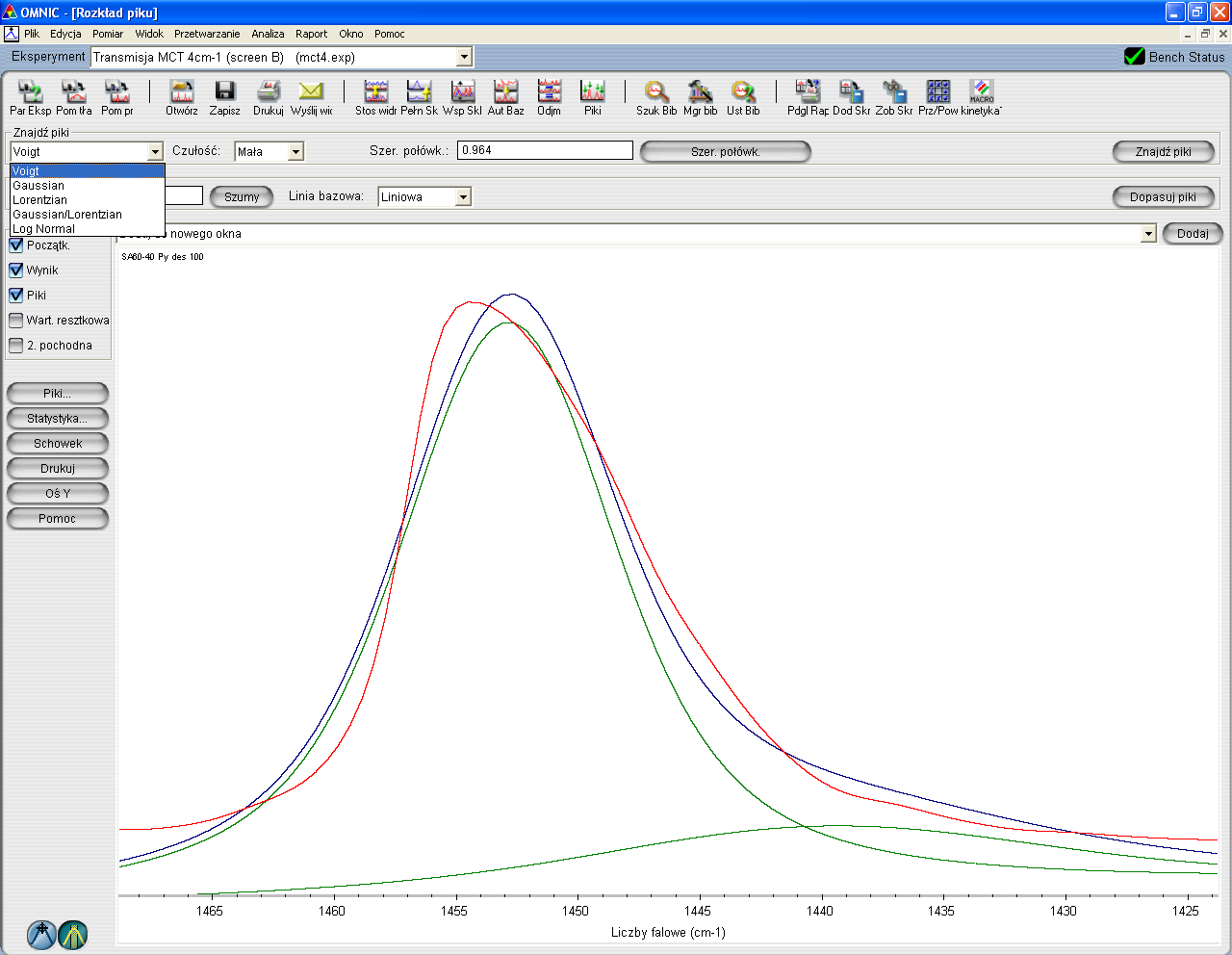Open the Przetwarzanie menu
Screen dimensions: 1232x955
(207, 34)
